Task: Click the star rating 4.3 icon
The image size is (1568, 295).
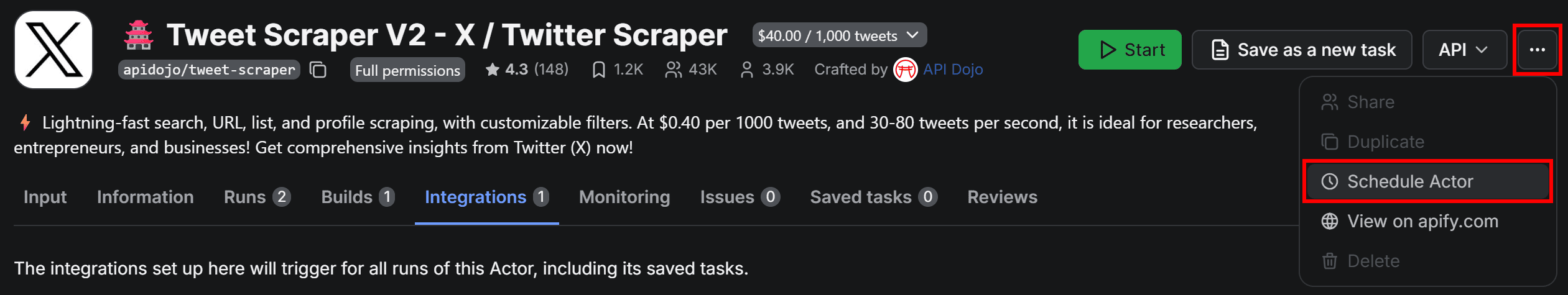Action: pyautogui.click(x=492, y=70)
